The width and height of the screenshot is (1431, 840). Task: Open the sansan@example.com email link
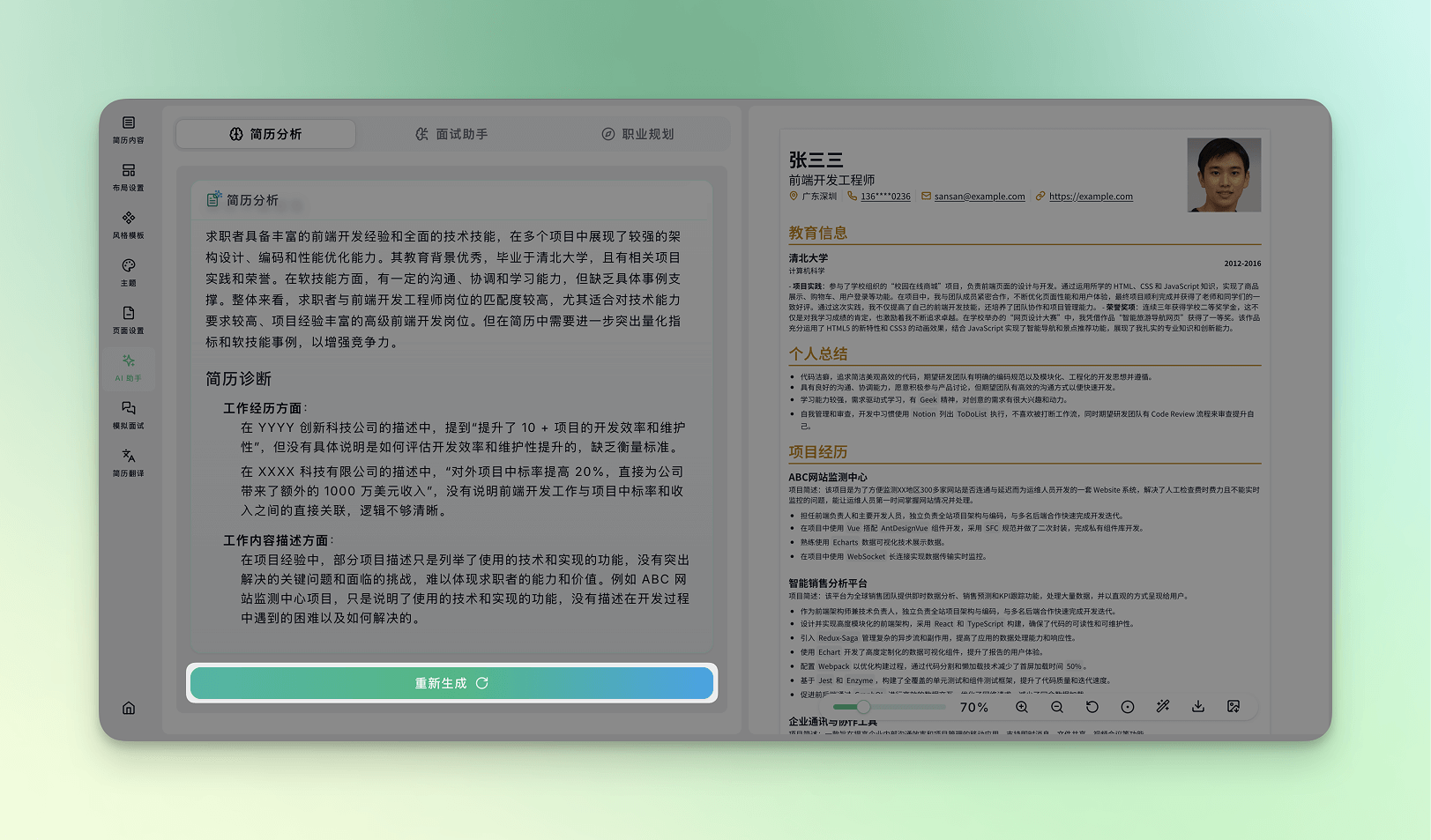(x=979, y=197)
